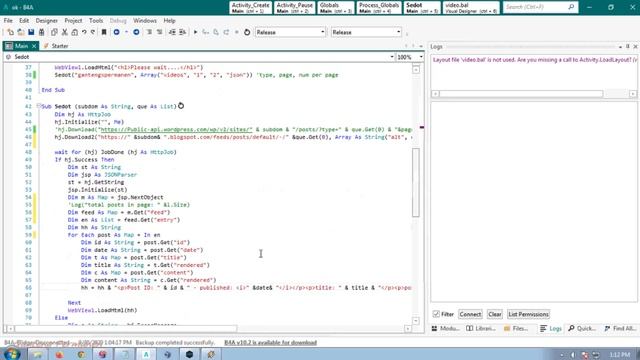Jump to Process_Globals shortcut
Viewport: 640px width, 360px height.
point(379,7)
